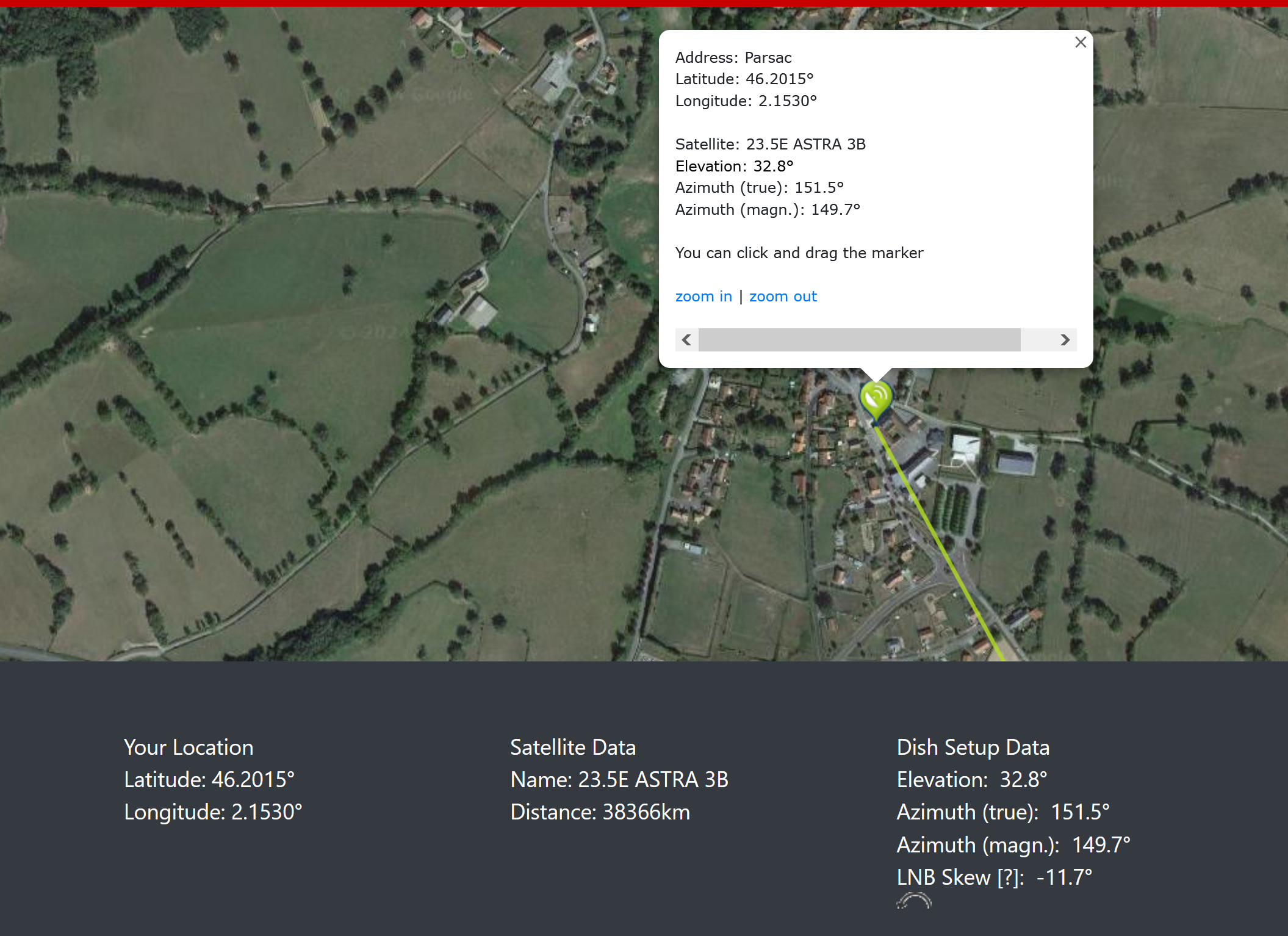The image size is (1288, 936).
Task: Click the 'Dish Setup Data' heading
Action: (x=973, y=747)
